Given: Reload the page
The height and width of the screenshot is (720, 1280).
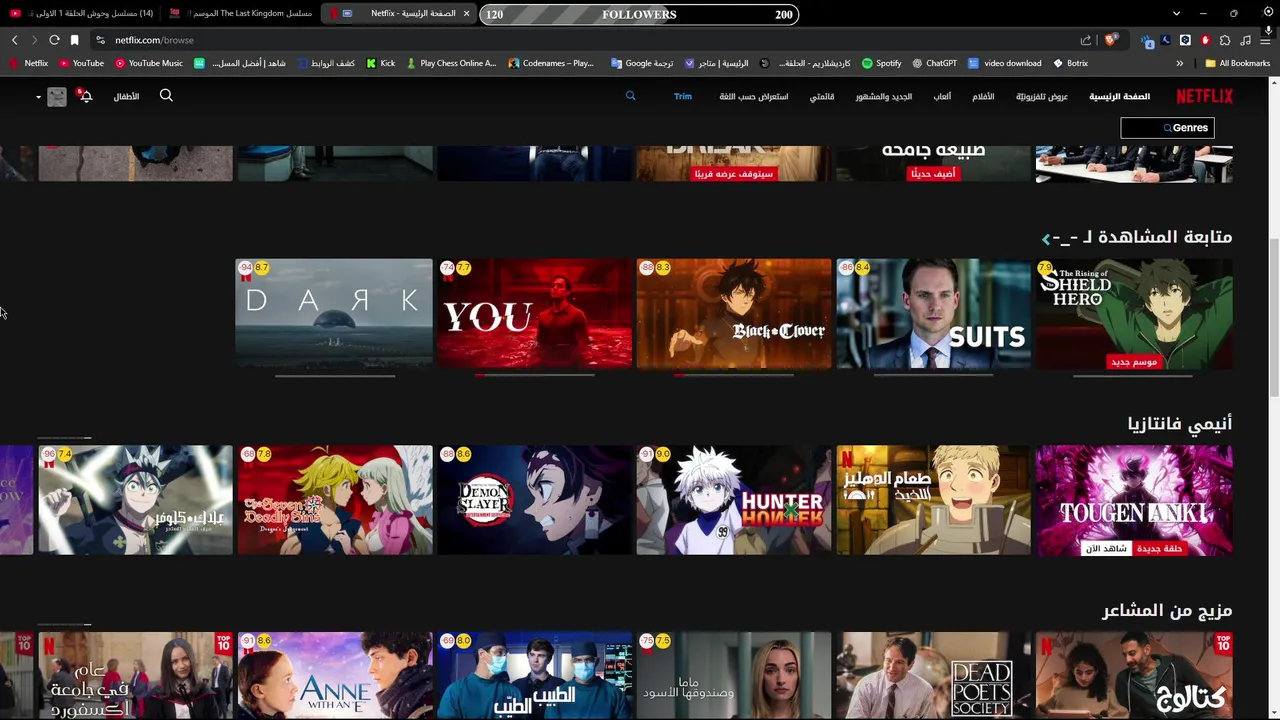Looking at the screenshot, I should point(54,40).
